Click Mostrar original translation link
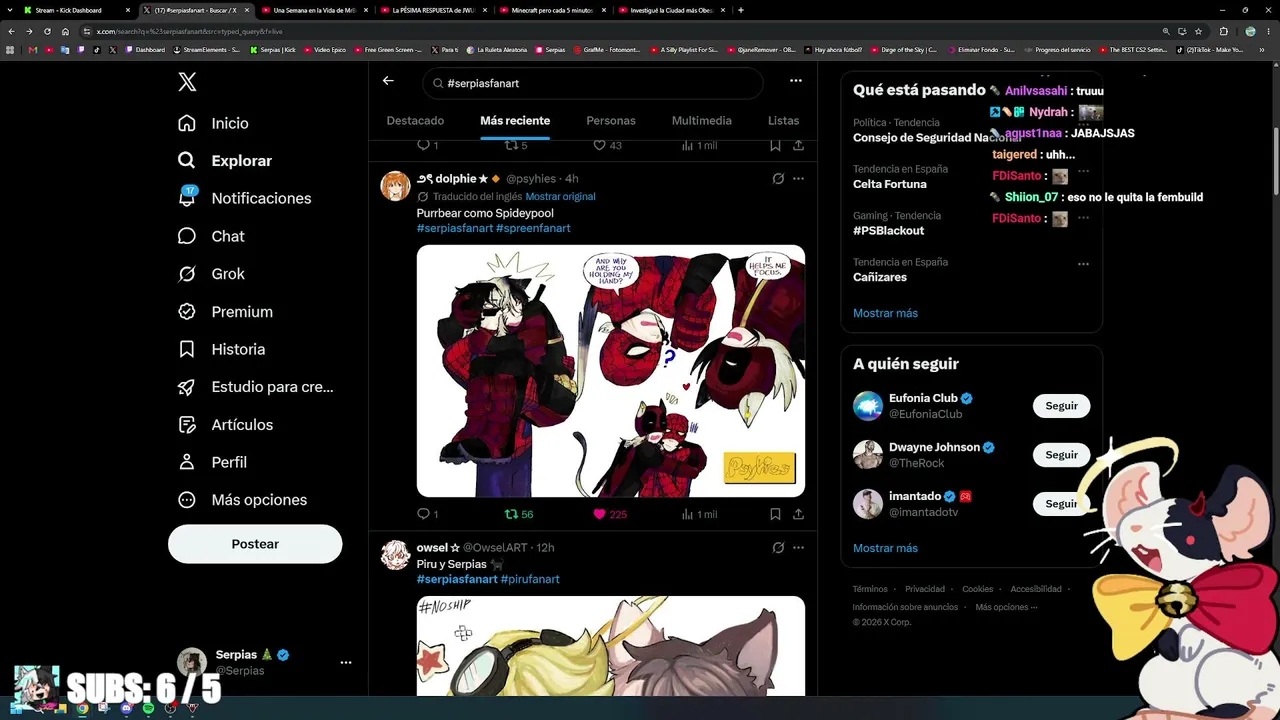 tap(560, 197)
